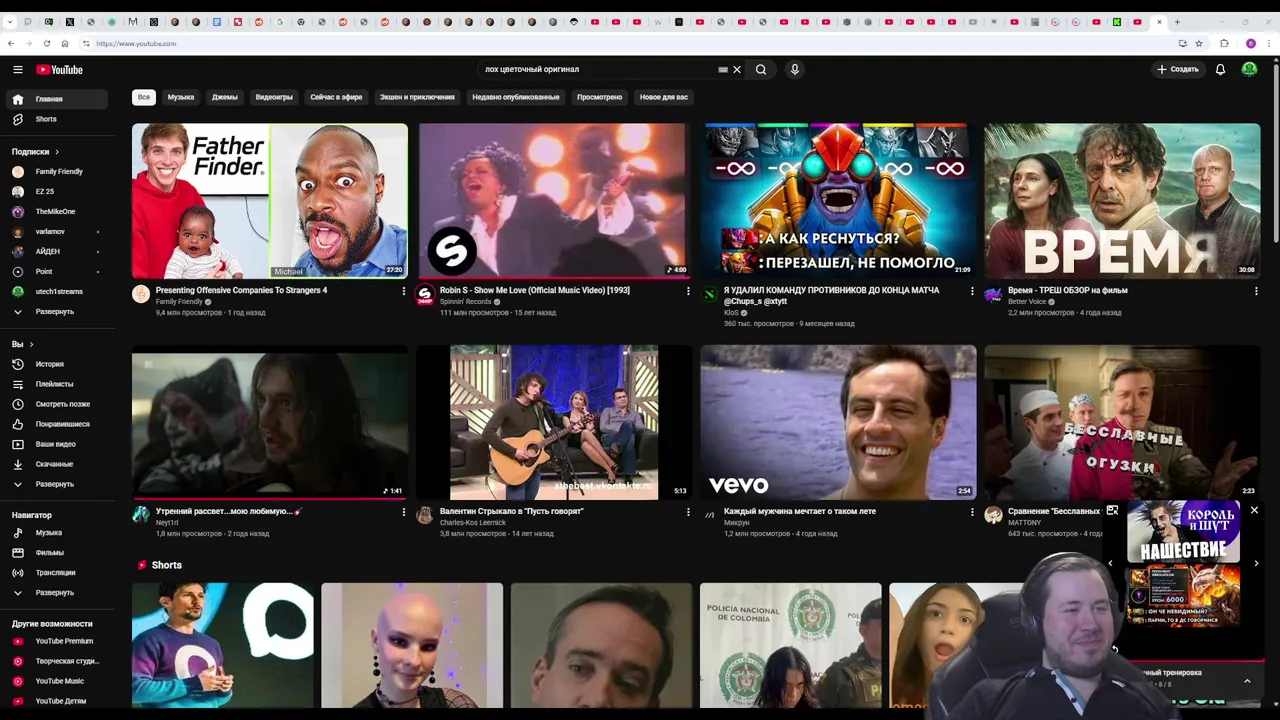Select the Недавно опубликованные chip
Viewport: 1280px width, 720px height.
pyautogui.click(x=516, y=97)
